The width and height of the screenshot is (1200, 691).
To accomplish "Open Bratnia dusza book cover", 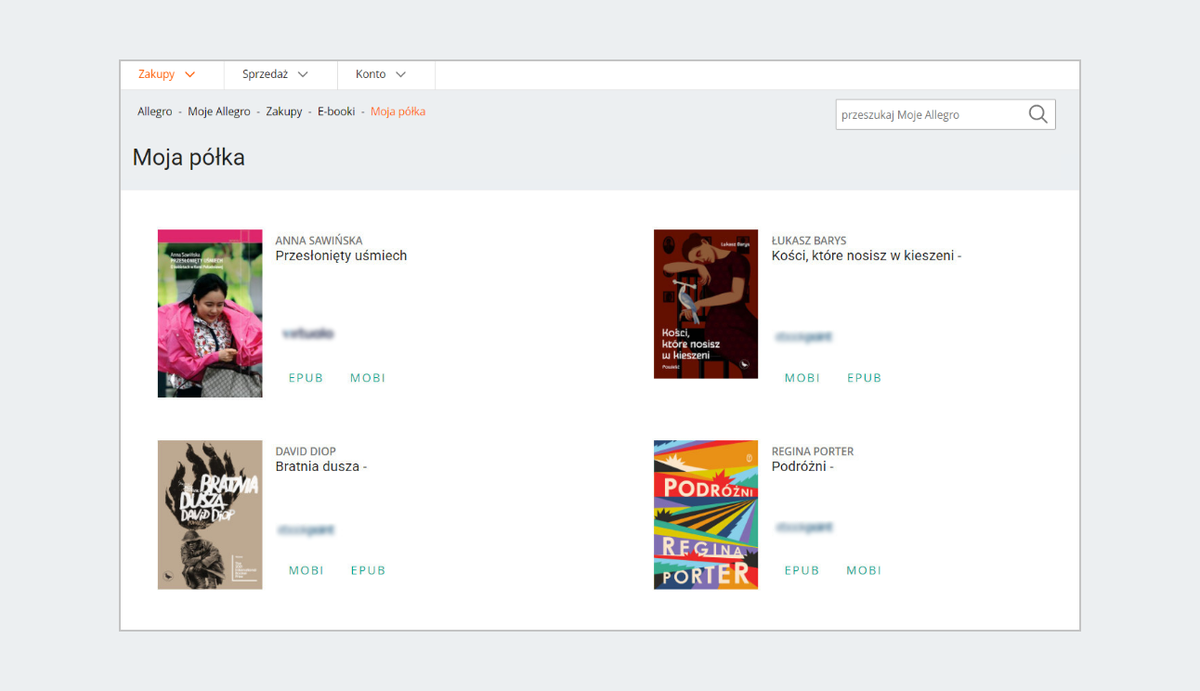I will (x=210, y=515).
